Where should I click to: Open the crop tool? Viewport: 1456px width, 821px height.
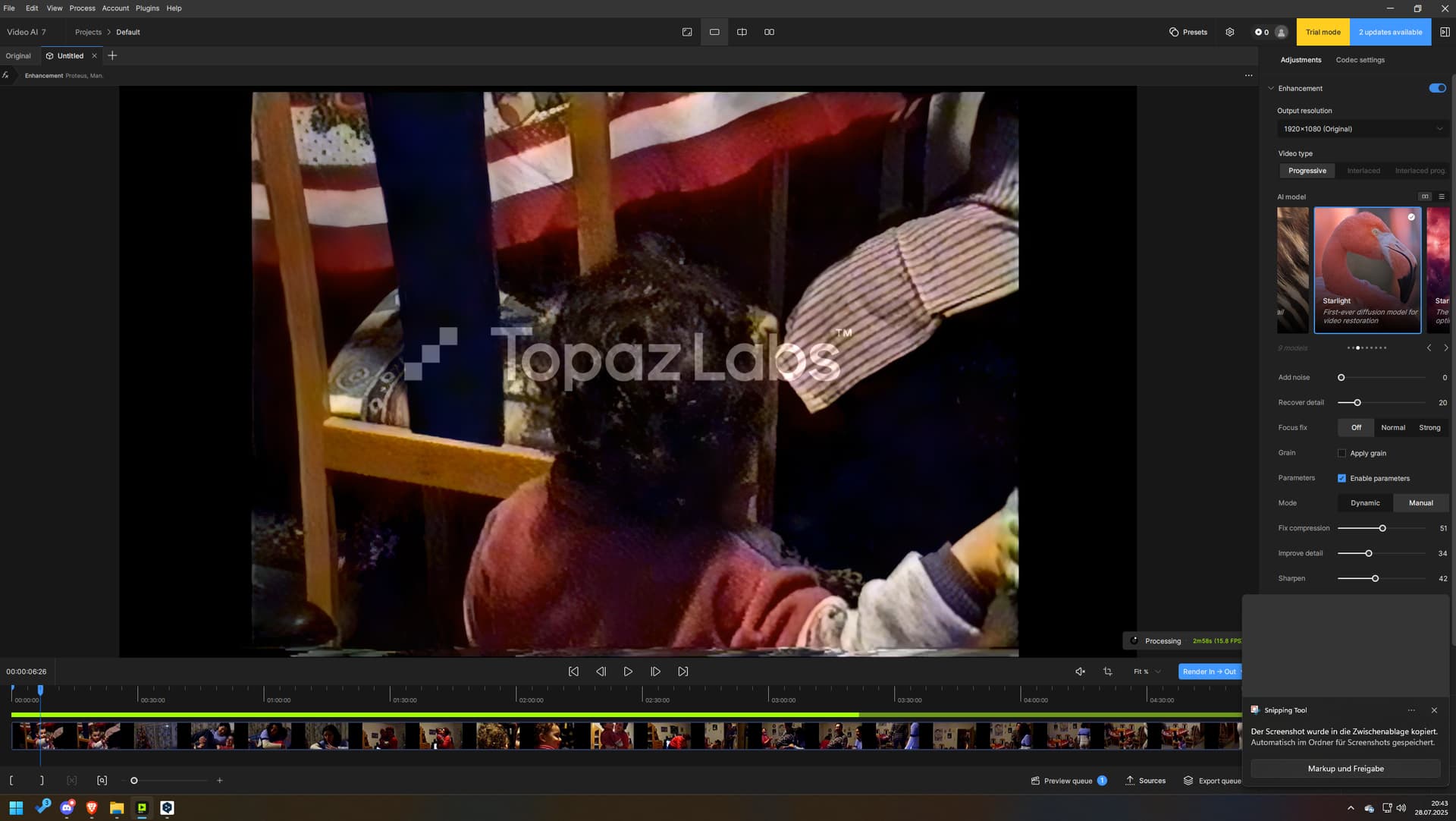pos(1107,672)
